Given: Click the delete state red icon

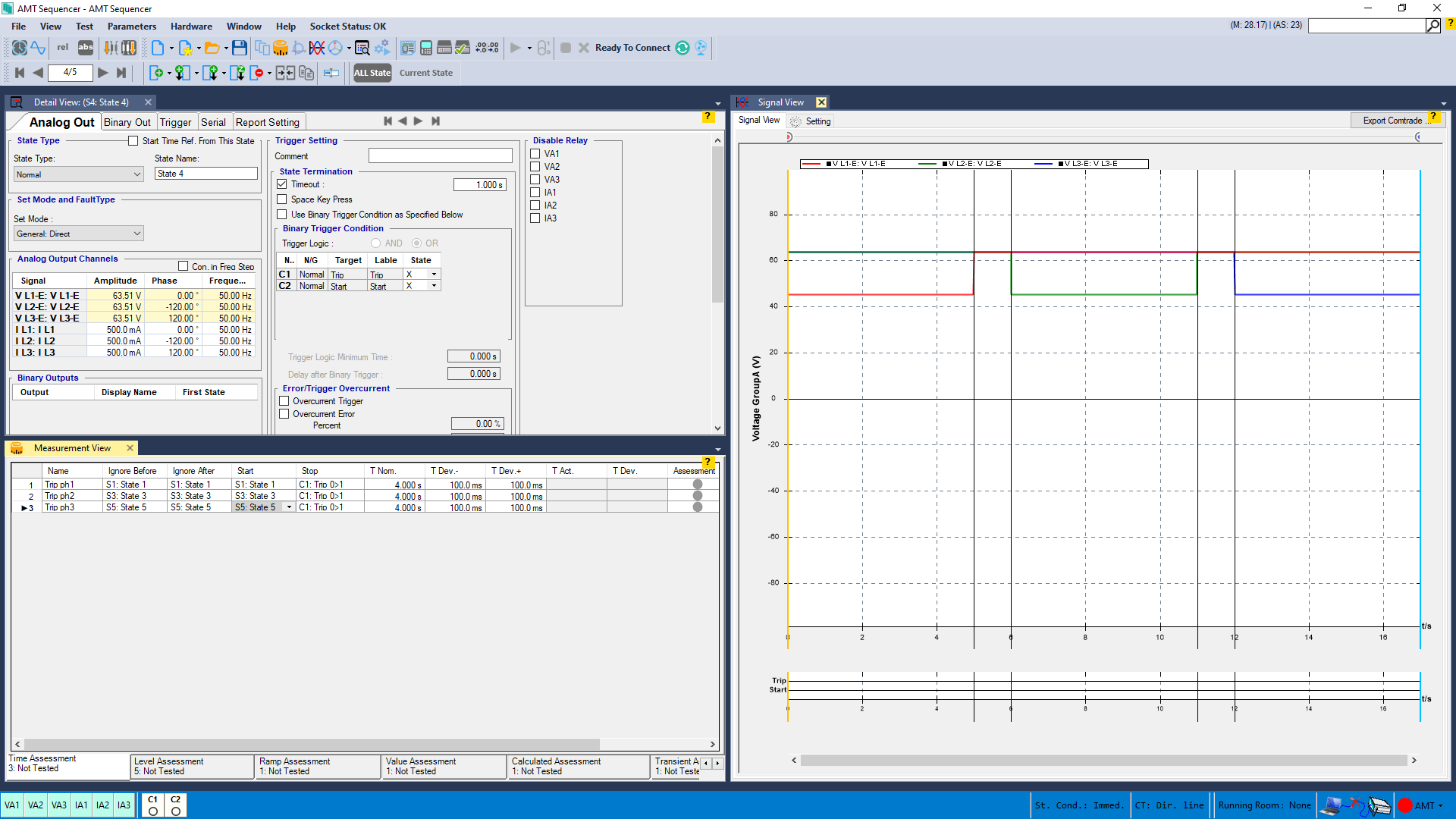Looking at the screenshot, I should pos(258,73).
